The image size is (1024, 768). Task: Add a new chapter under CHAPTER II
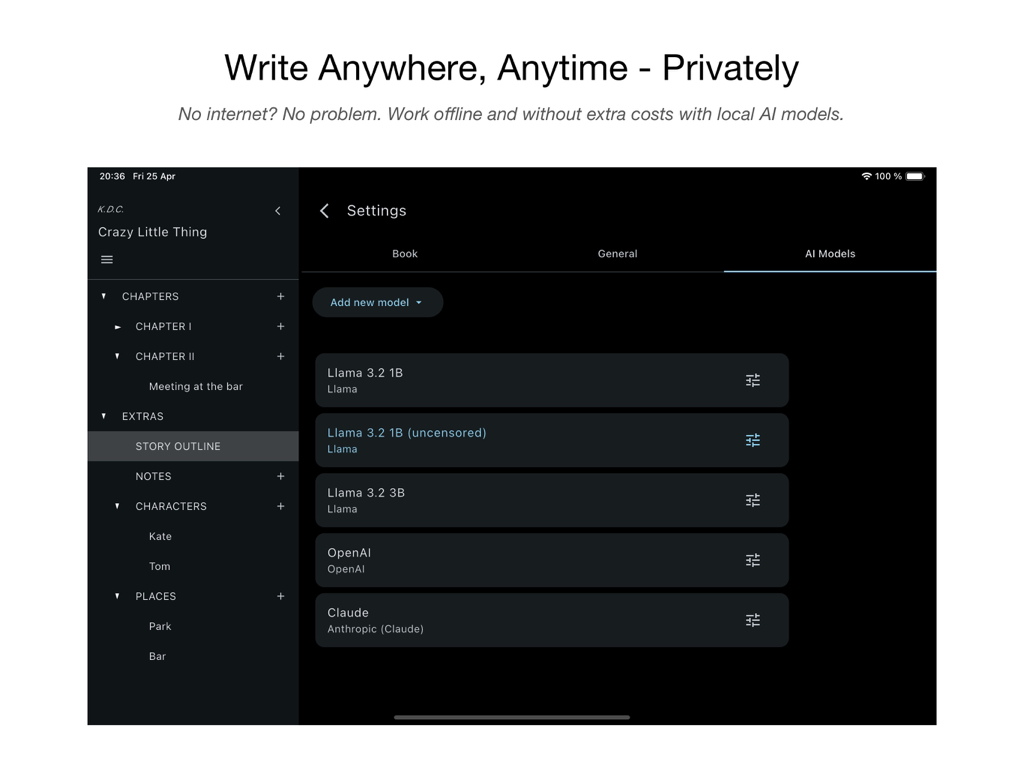click(281, 356)
